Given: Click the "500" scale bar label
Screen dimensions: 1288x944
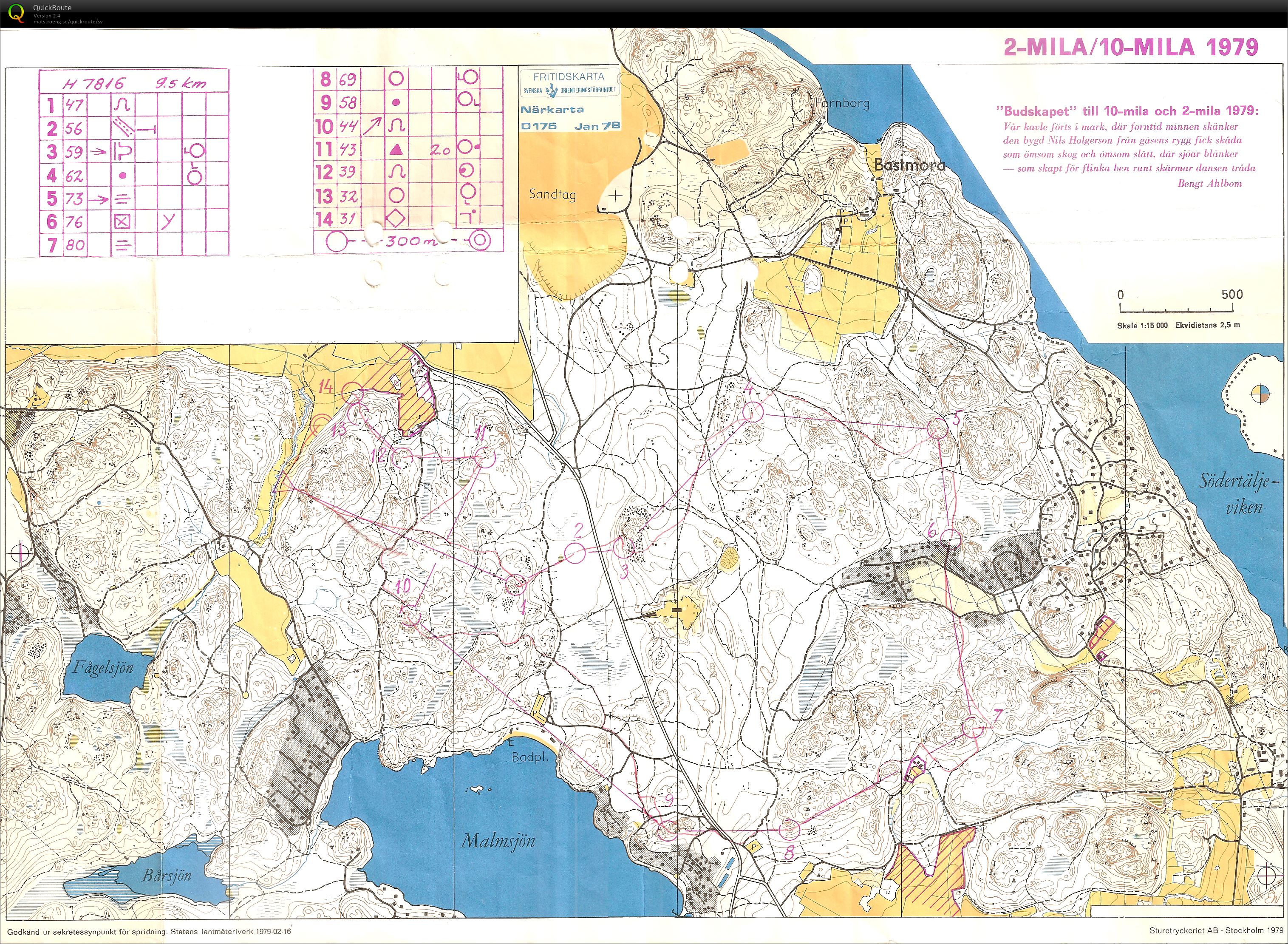Looking at the screenshot, I should (1232, 294).
